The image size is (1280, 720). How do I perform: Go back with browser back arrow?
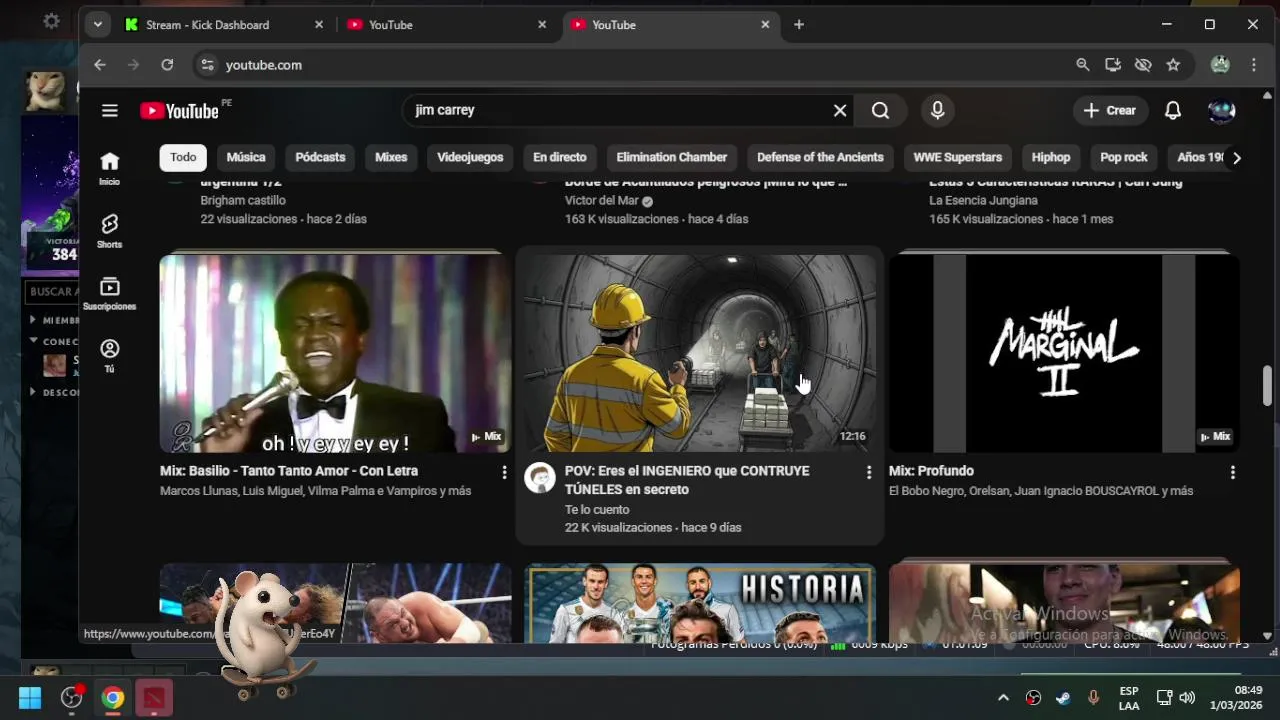click(100, 65)
